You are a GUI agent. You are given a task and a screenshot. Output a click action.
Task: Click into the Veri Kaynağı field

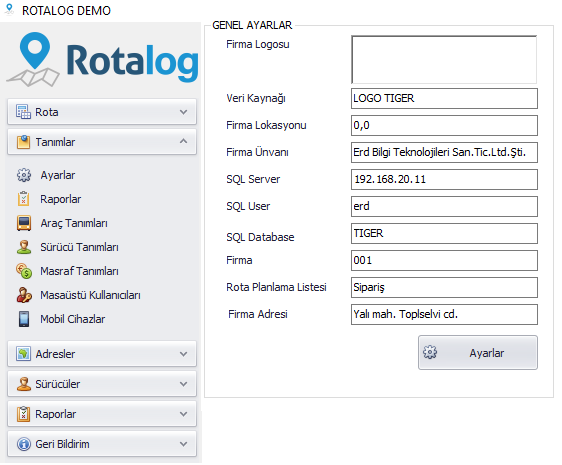click(x=444, y=98)
